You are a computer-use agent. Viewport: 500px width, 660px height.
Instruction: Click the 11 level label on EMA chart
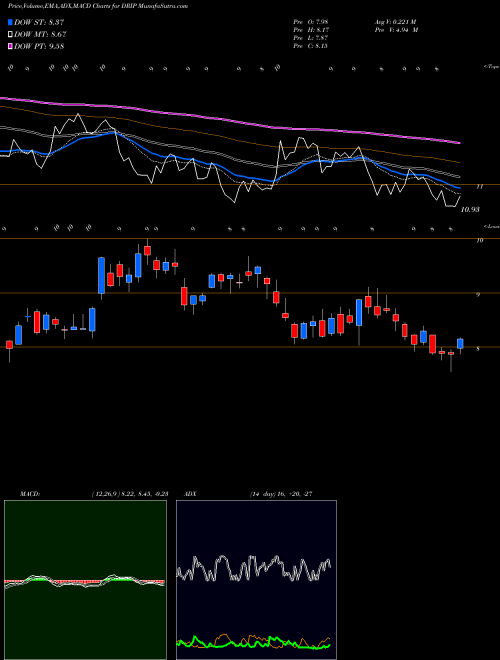[479, 186]
